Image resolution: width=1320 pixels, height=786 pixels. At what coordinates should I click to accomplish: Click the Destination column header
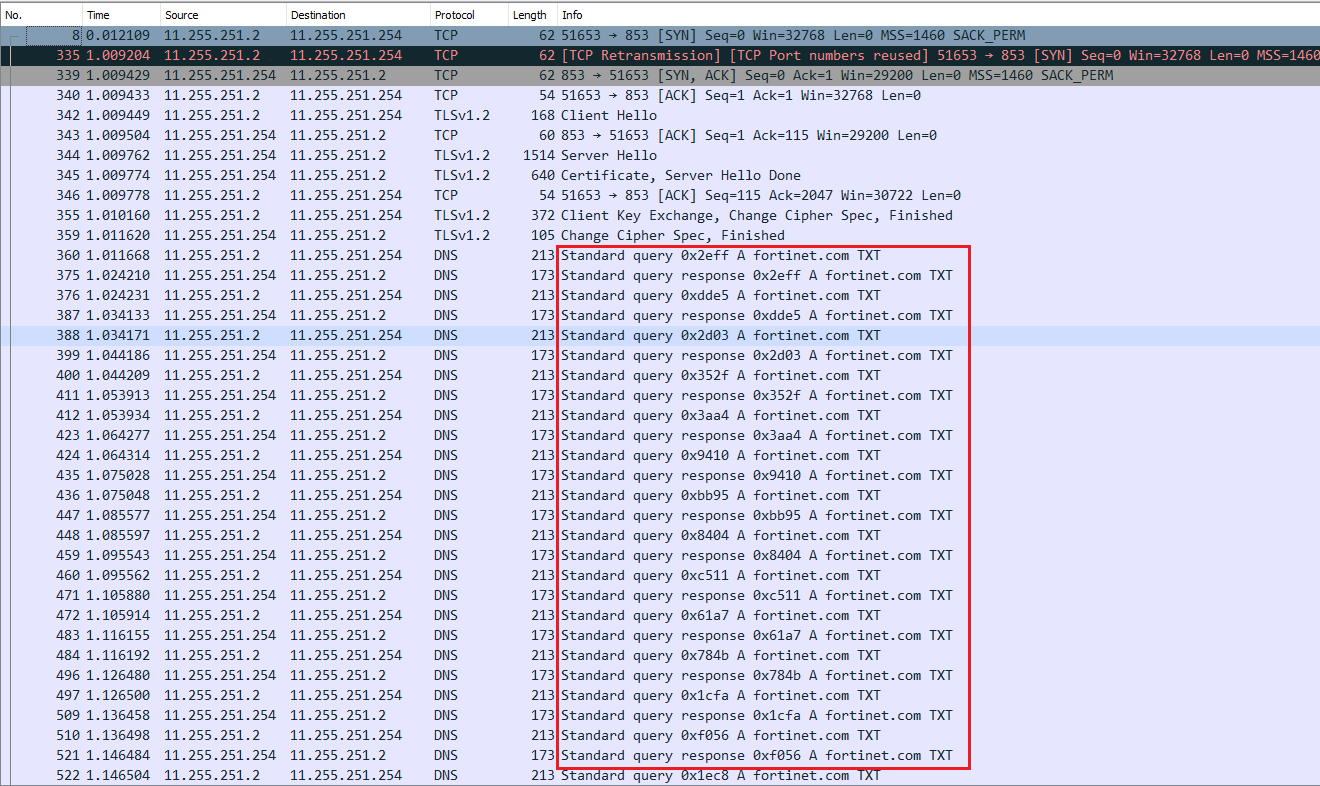click(x=359, y=15)
